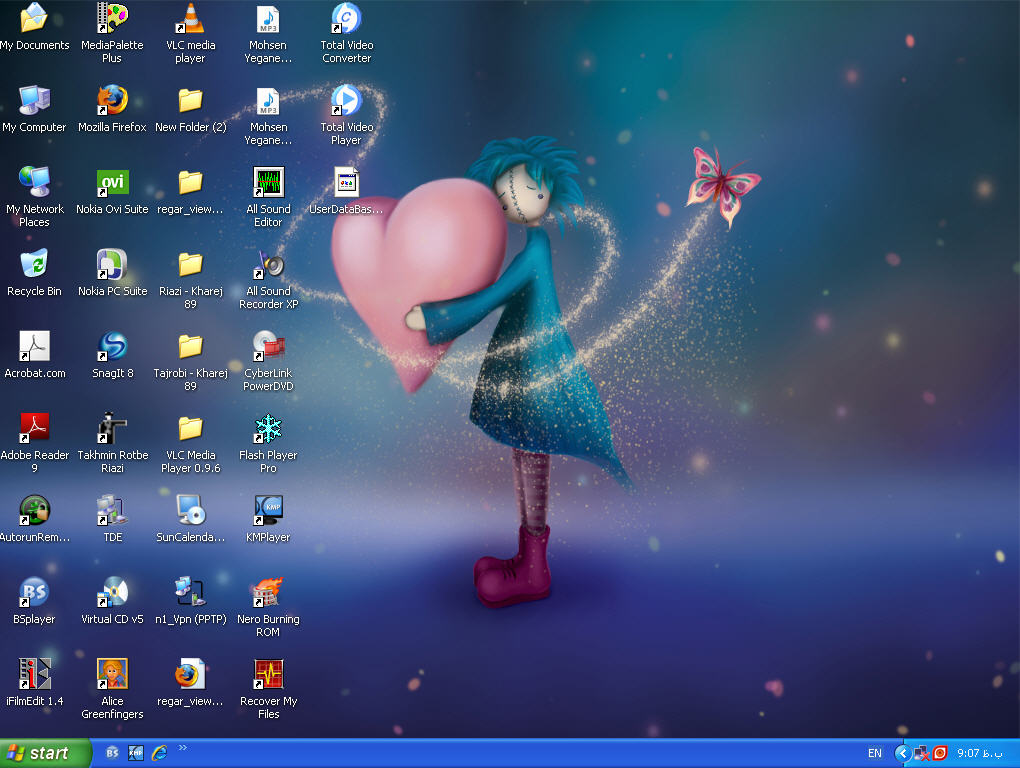Click the All Sound Editor icon
The width and height of the screenshot is (1020, 768).
pyautogui.click(x=268, y=182)
